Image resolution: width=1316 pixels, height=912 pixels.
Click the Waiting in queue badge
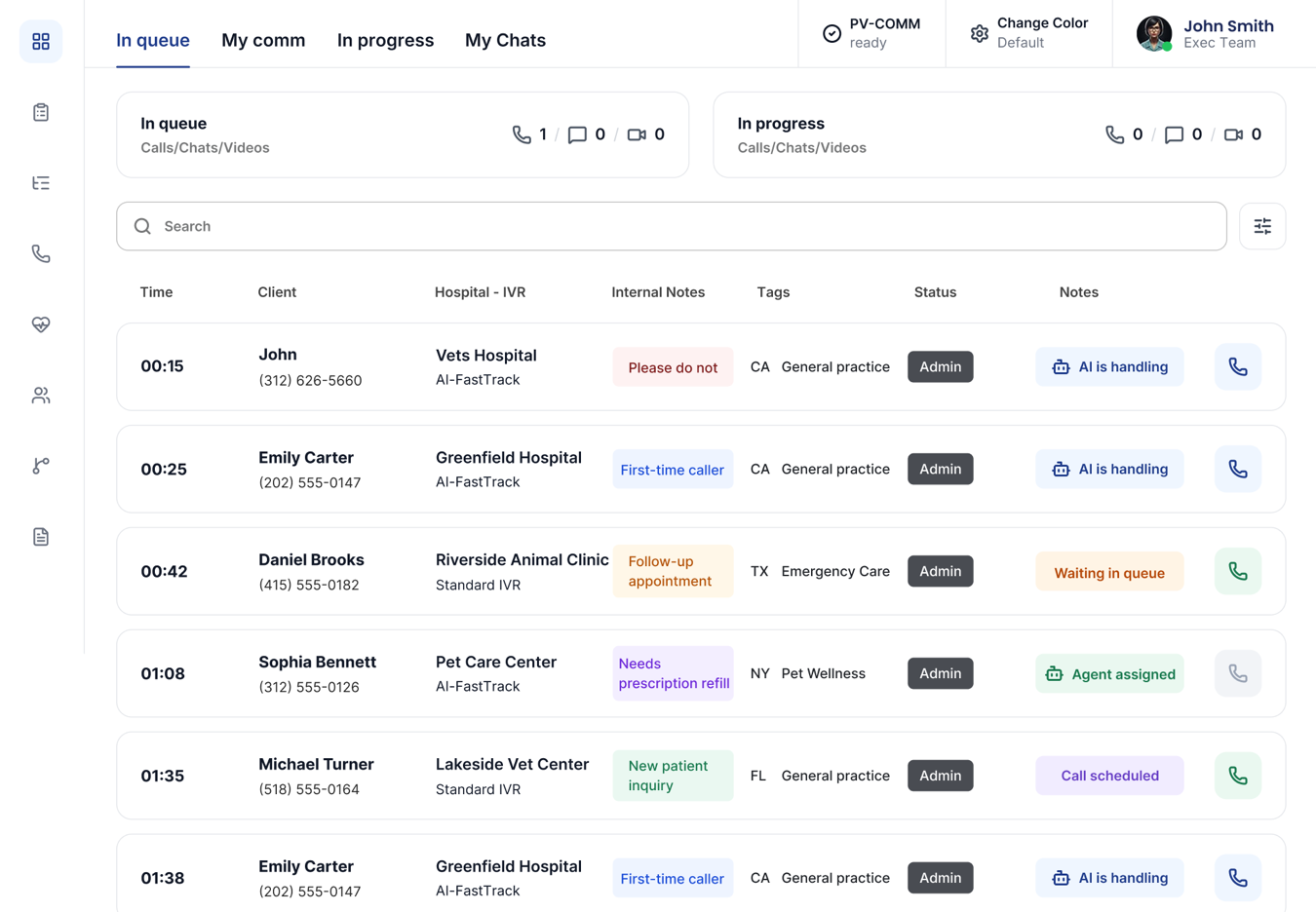[1109, 572]
